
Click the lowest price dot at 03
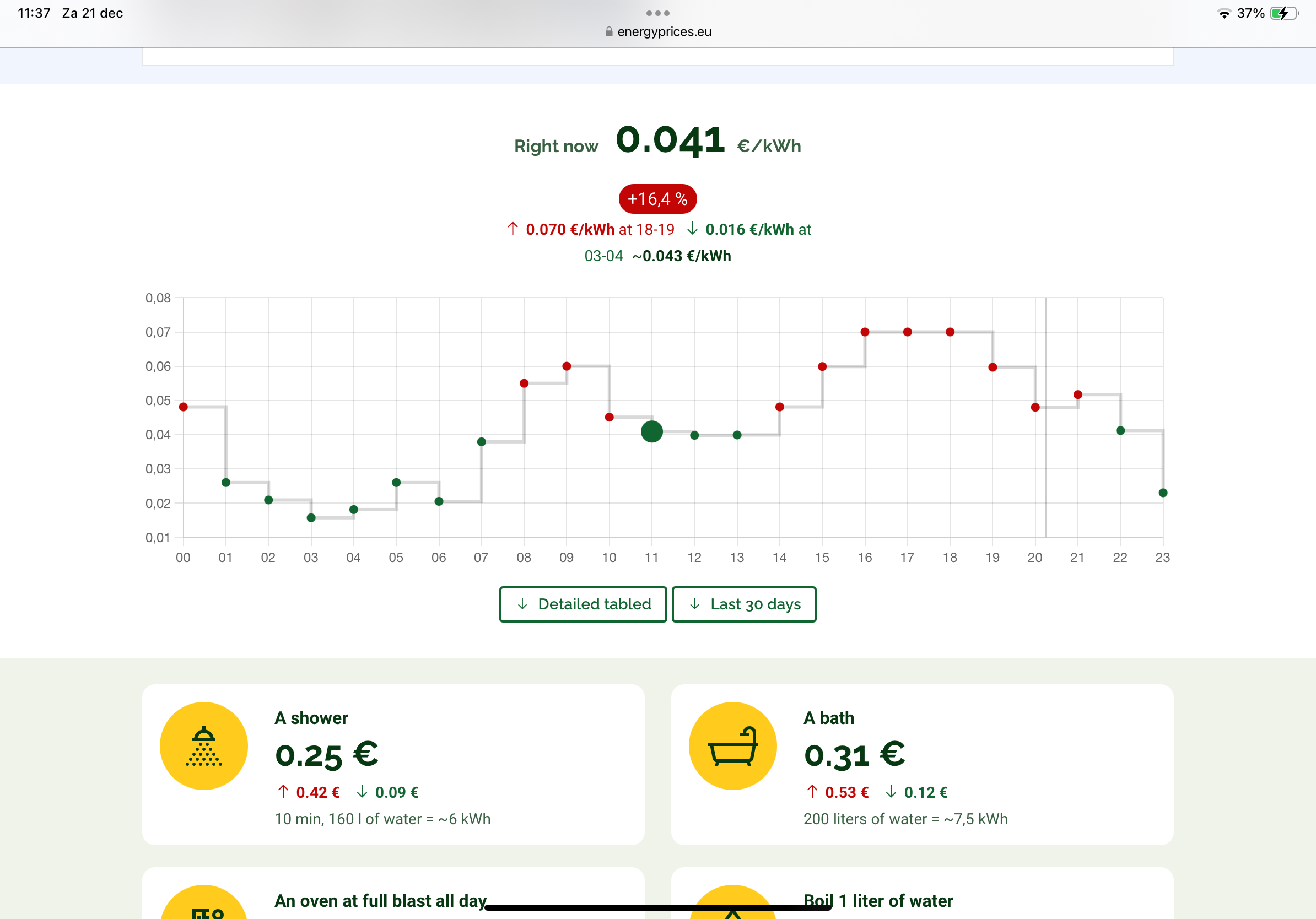point(311,518)
